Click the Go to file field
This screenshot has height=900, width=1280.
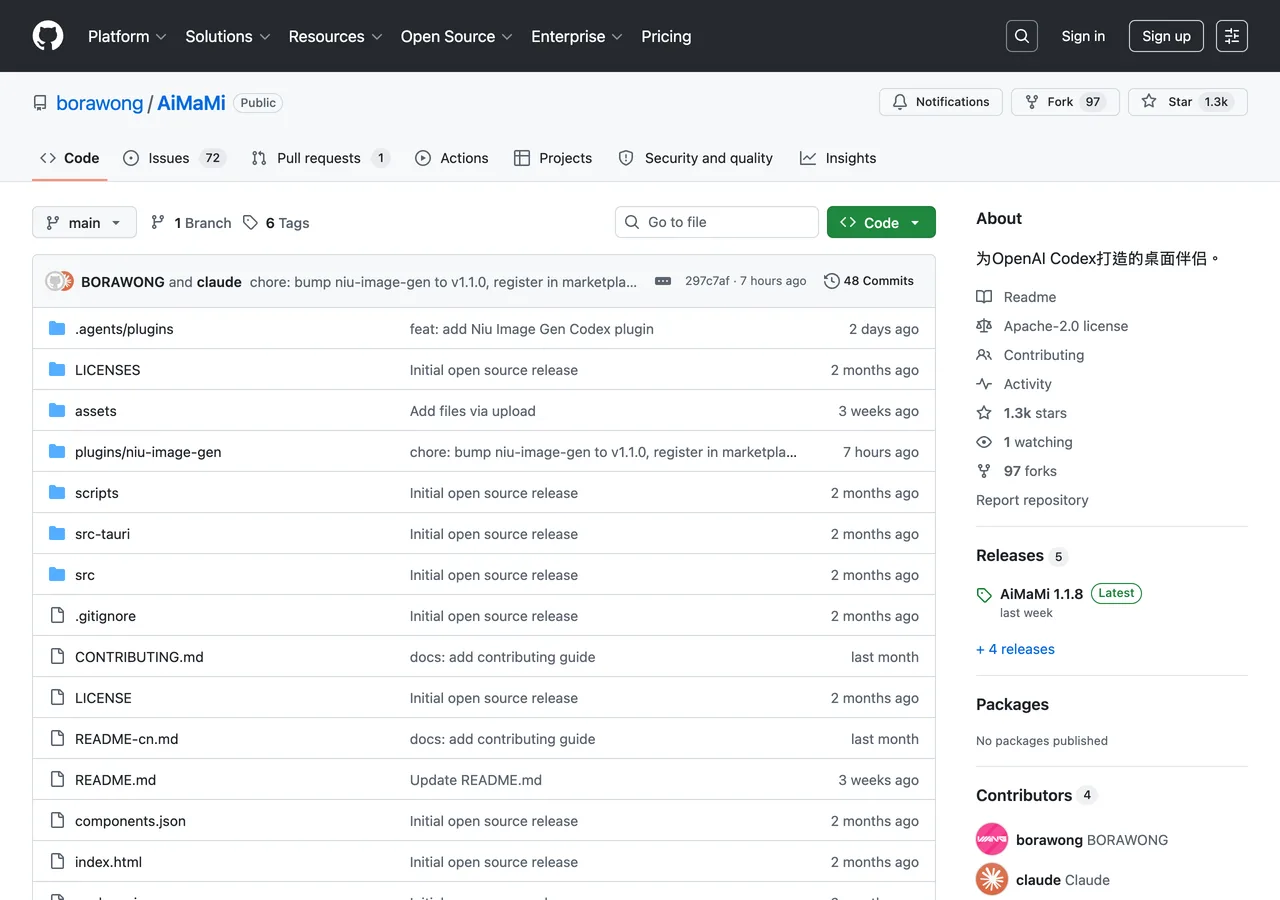pos(717,222)
